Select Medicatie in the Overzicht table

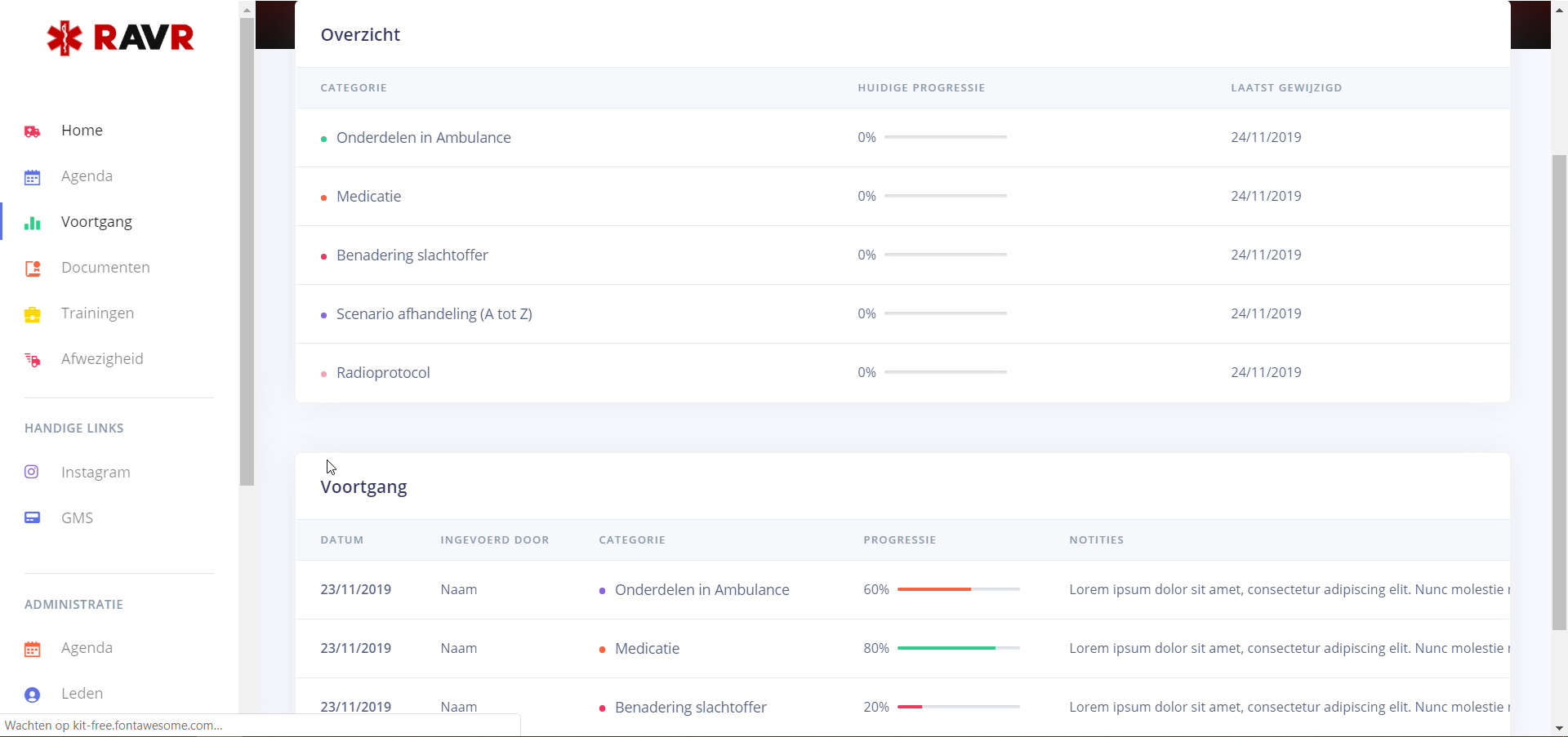point(368,197)
